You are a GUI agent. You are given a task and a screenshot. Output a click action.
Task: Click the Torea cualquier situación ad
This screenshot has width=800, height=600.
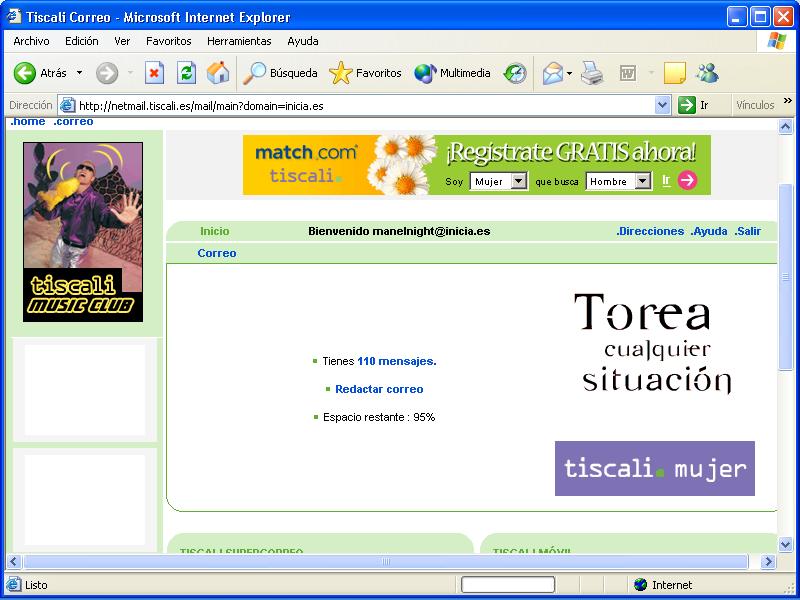tap(653, 343)
